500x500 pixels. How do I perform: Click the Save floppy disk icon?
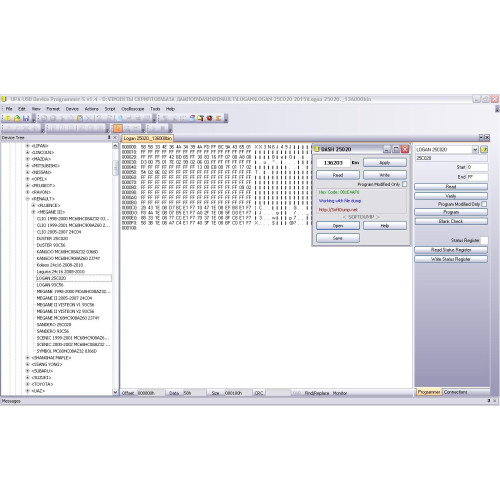click(26, 118)
